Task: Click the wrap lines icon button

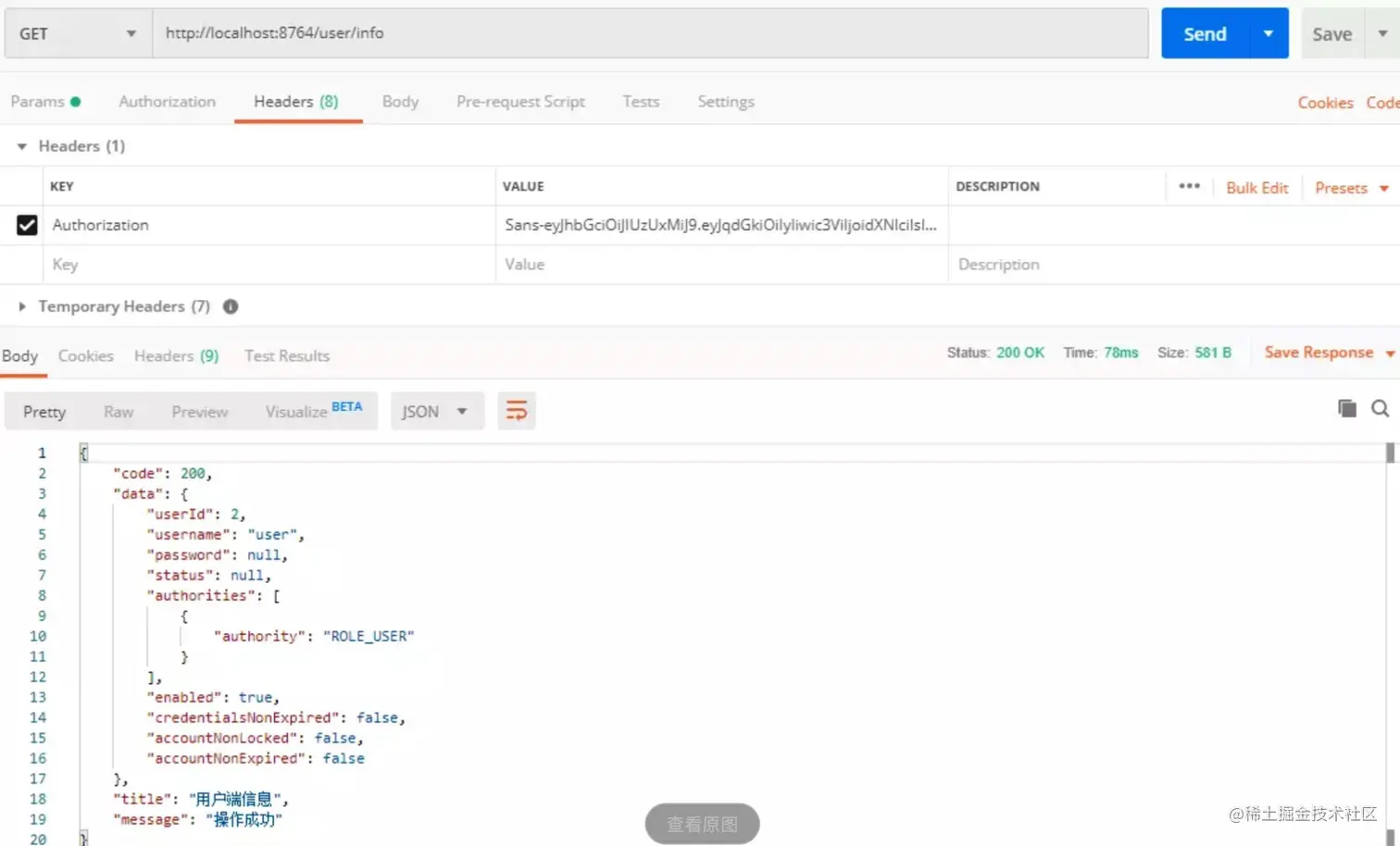Action: (517, 410)
